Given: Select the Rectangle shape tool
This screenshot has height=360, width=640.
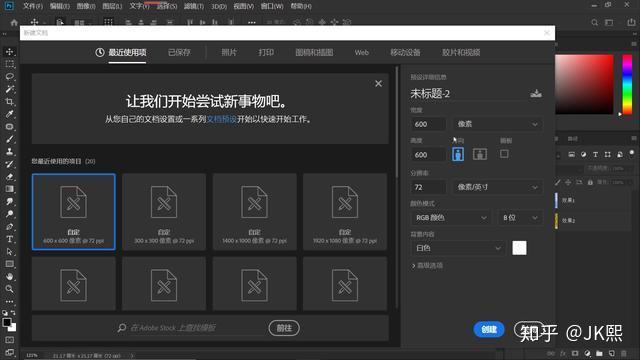Looking at the screenshot, I should click(9, 264).
